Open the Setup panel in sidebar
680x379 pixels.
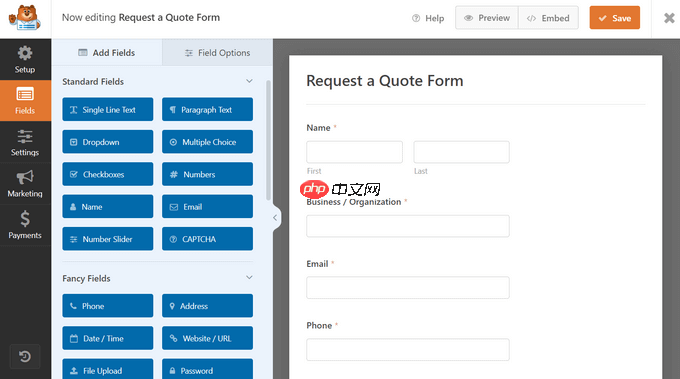(25, 59)
